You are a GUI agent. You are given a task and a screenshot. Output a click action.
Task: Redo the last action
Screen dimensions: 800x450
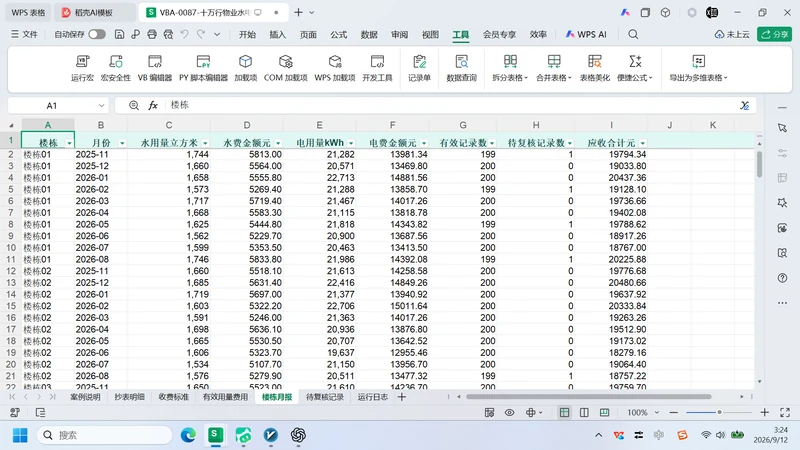tap(201, 34)
